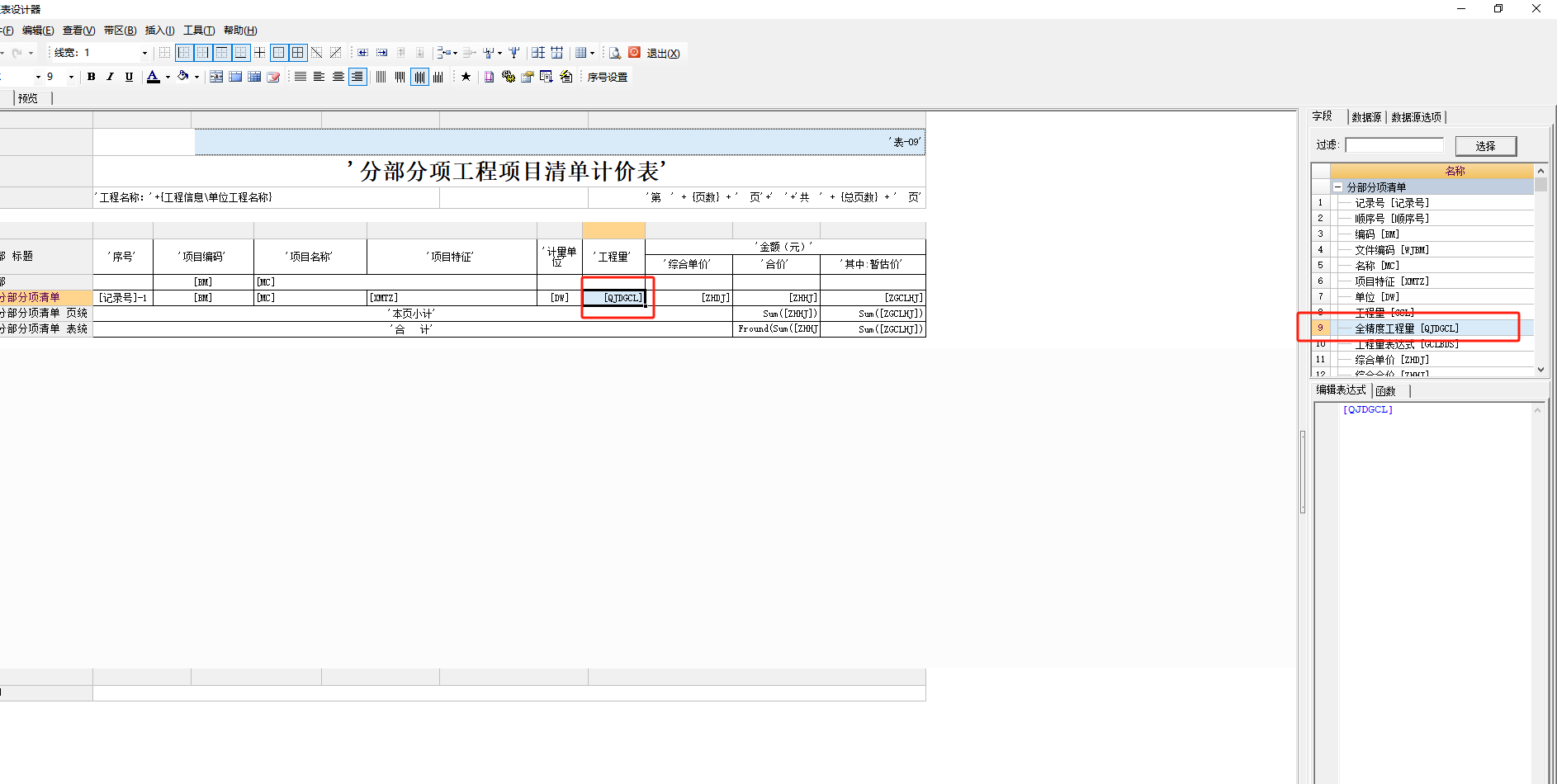Viewport: 1557px width, 784px height.
Task: Click the red exit icon
Action: click(x=634, y=52)
